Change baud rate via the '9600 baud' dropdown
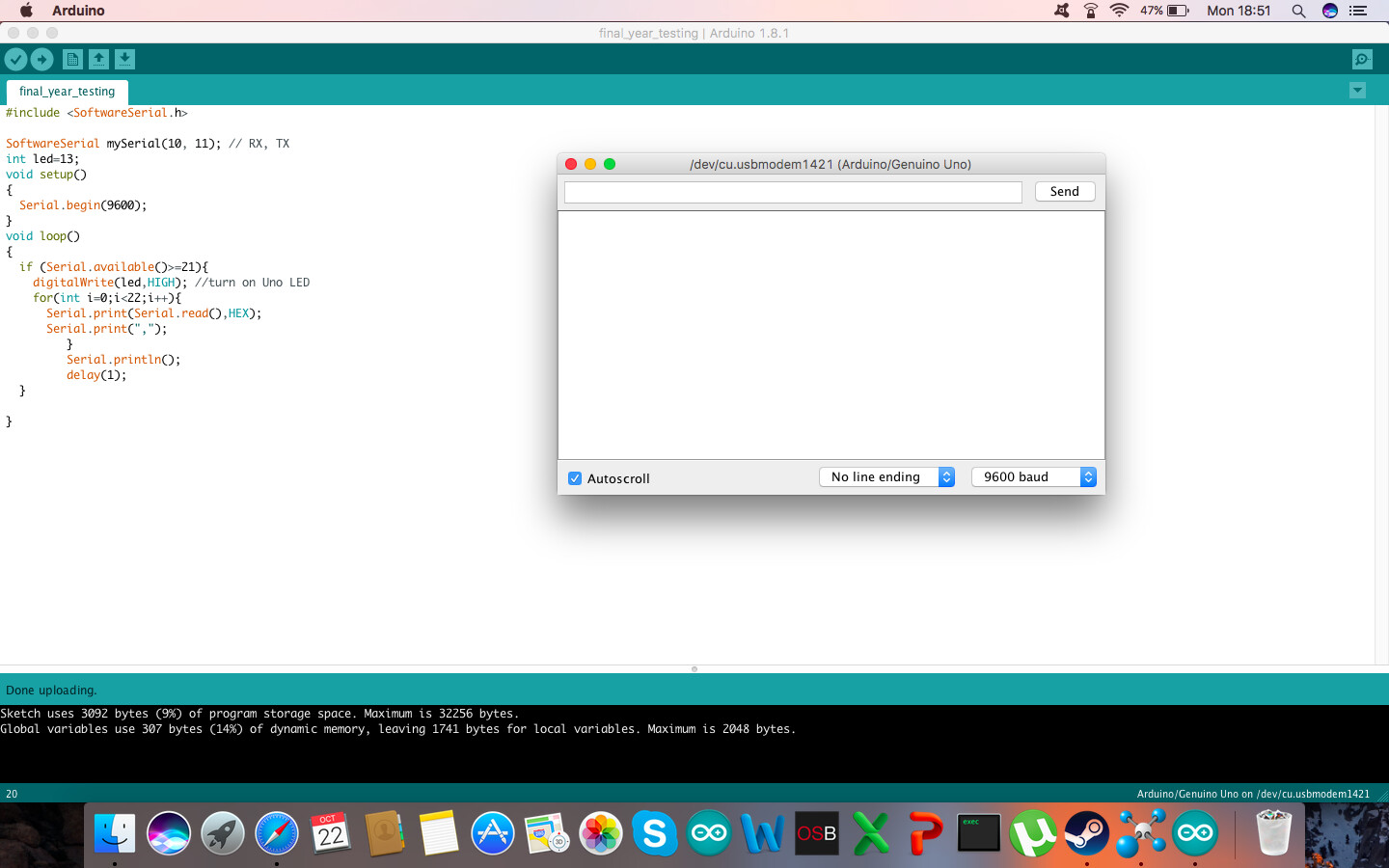This screenshot has height=868, width=1389. pos(1032,476)
